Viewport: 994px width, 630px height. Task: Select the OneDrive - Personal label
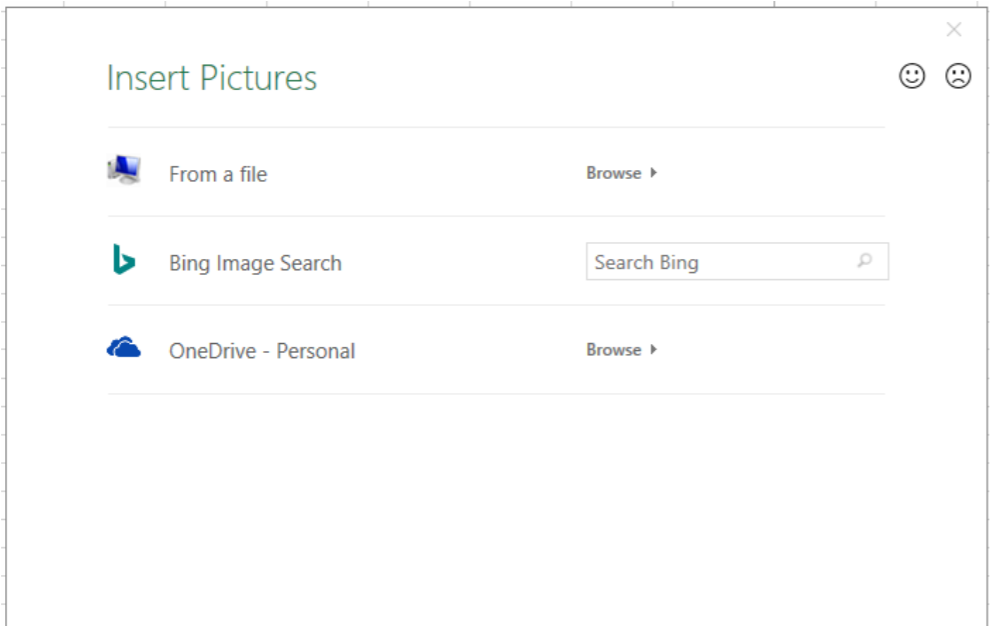[x=262, y=351]
